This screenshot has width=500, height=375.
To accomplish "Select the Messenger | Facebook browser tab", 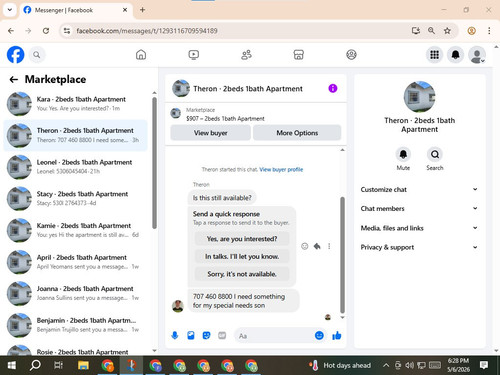I will point(76,10).
